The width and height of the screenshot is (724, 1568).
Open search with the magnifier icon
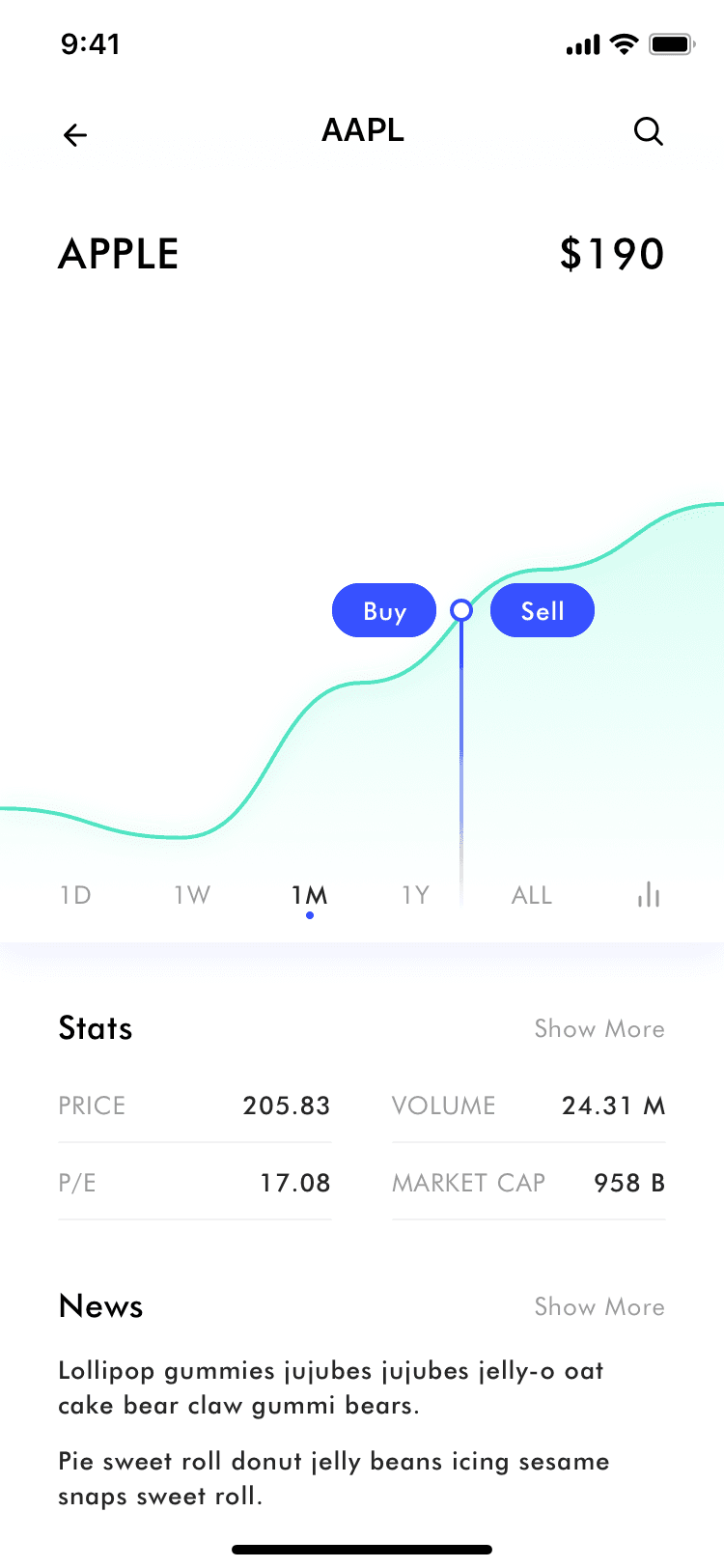(x=649, y=131)
